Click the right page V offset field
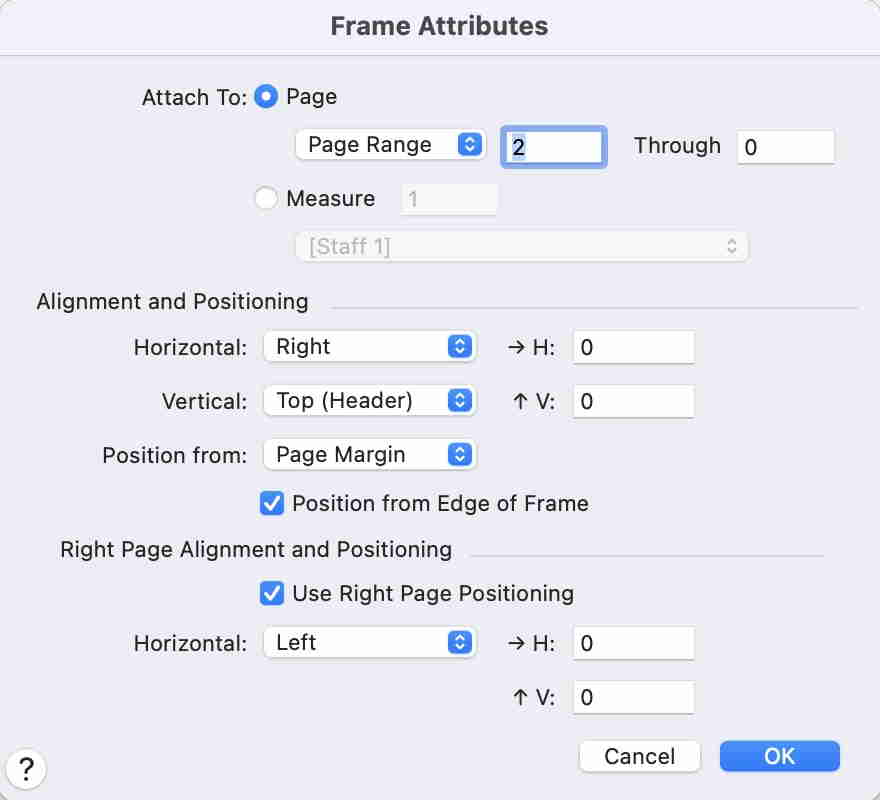 pyautogui.click(x=634, y=698)
